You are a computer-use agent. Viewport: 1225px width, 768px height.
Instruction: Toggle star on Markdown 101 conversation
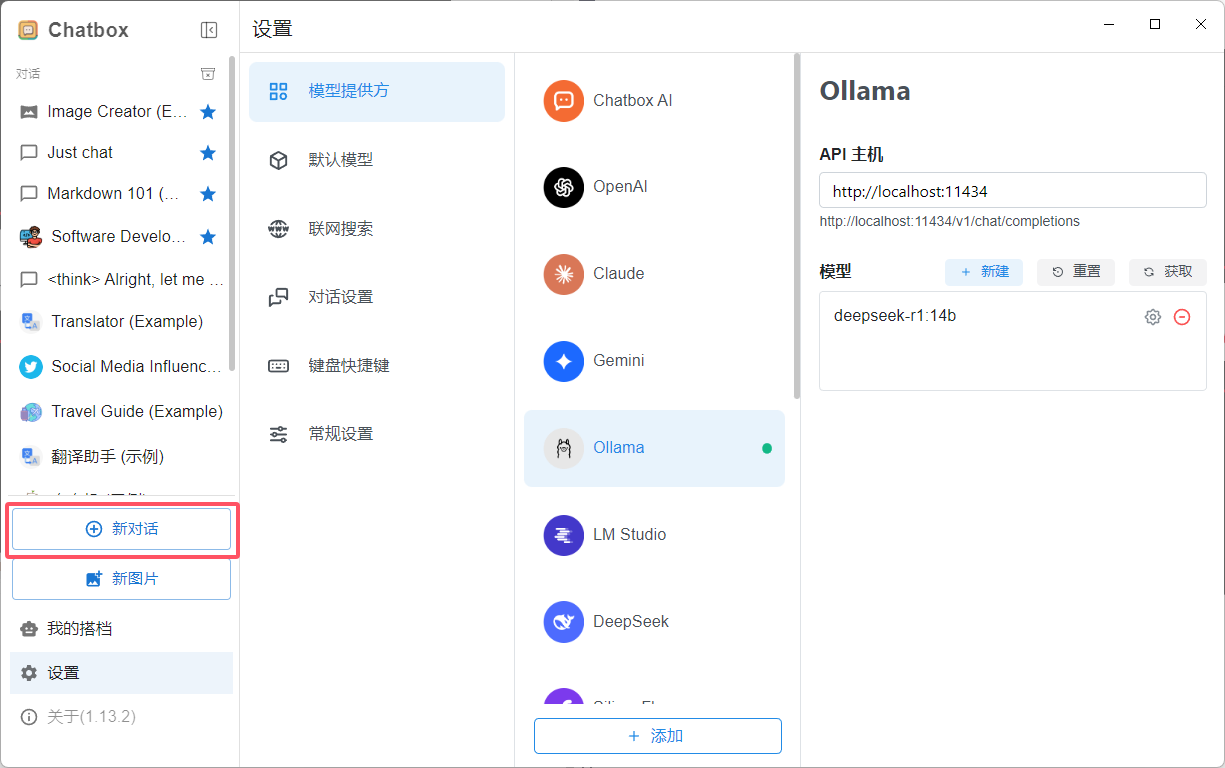point(208,194)
